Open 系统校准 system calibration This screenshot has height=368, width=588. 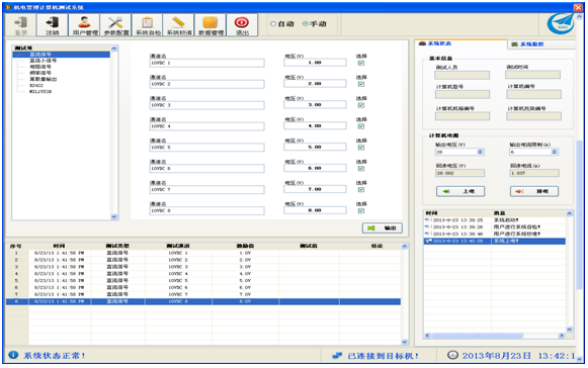[x=179, y=25]
